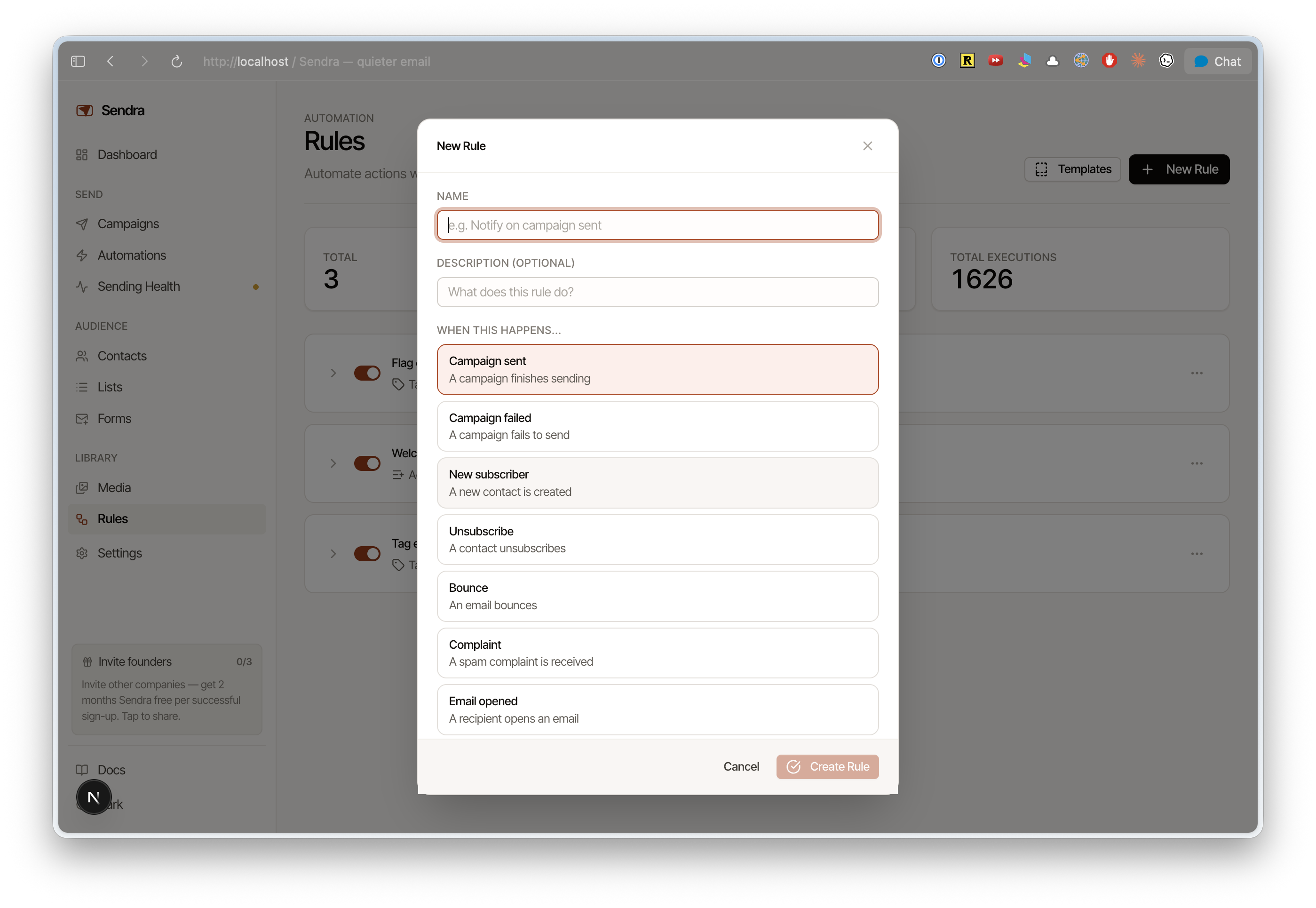Select the Complaint trigger
This screenshot has height=908, width=1316.
pos(658,653)
